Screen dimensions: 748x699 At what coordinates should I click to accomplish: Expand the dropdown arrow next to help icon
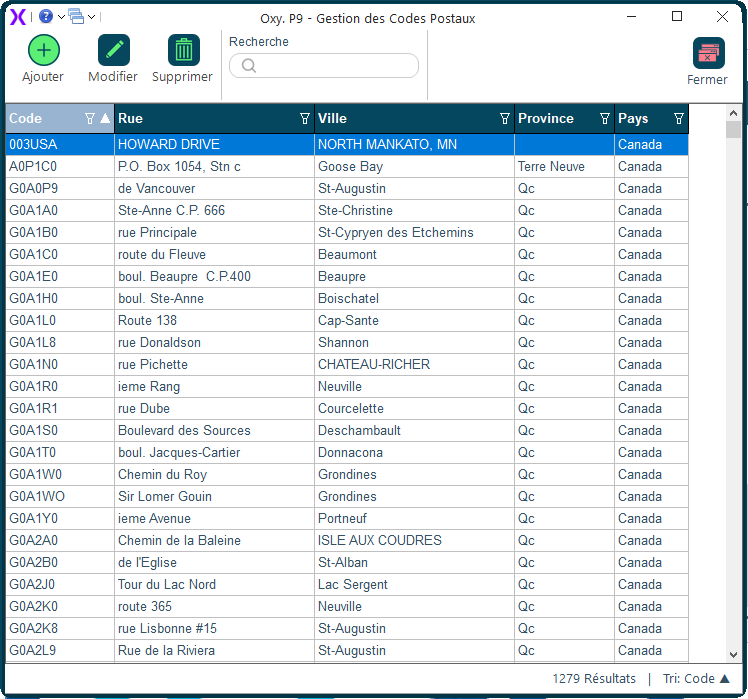point(61,17)
